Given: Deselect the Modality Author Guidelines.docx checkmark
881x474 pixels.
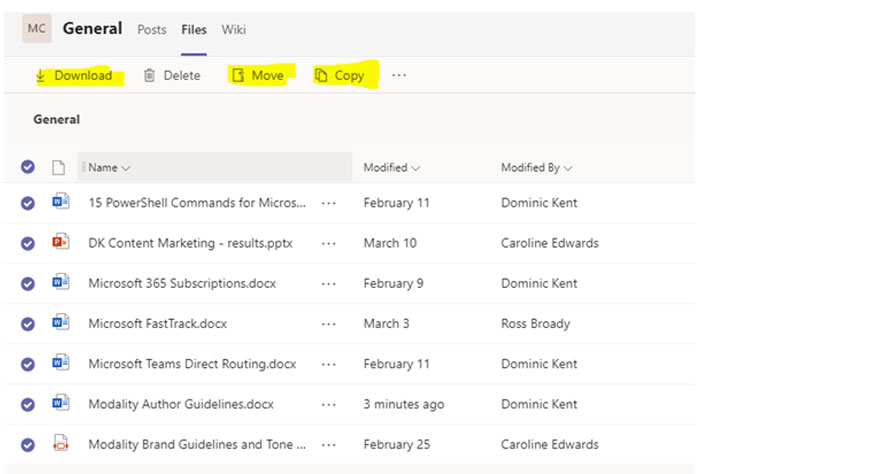Looking at the screenshot, I should pos(28,405).
